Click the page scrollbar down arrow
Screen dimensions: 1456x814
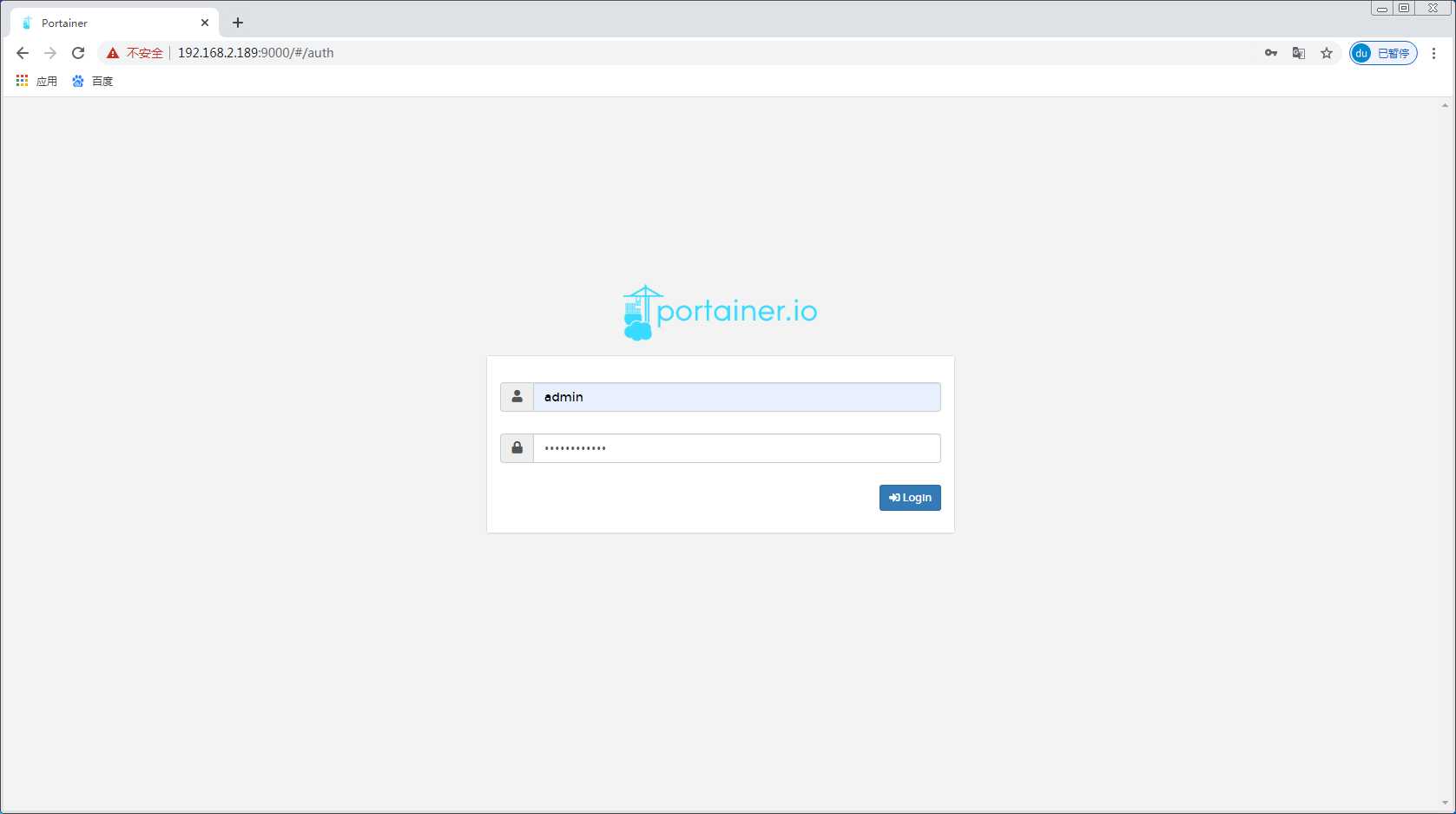1445,804
